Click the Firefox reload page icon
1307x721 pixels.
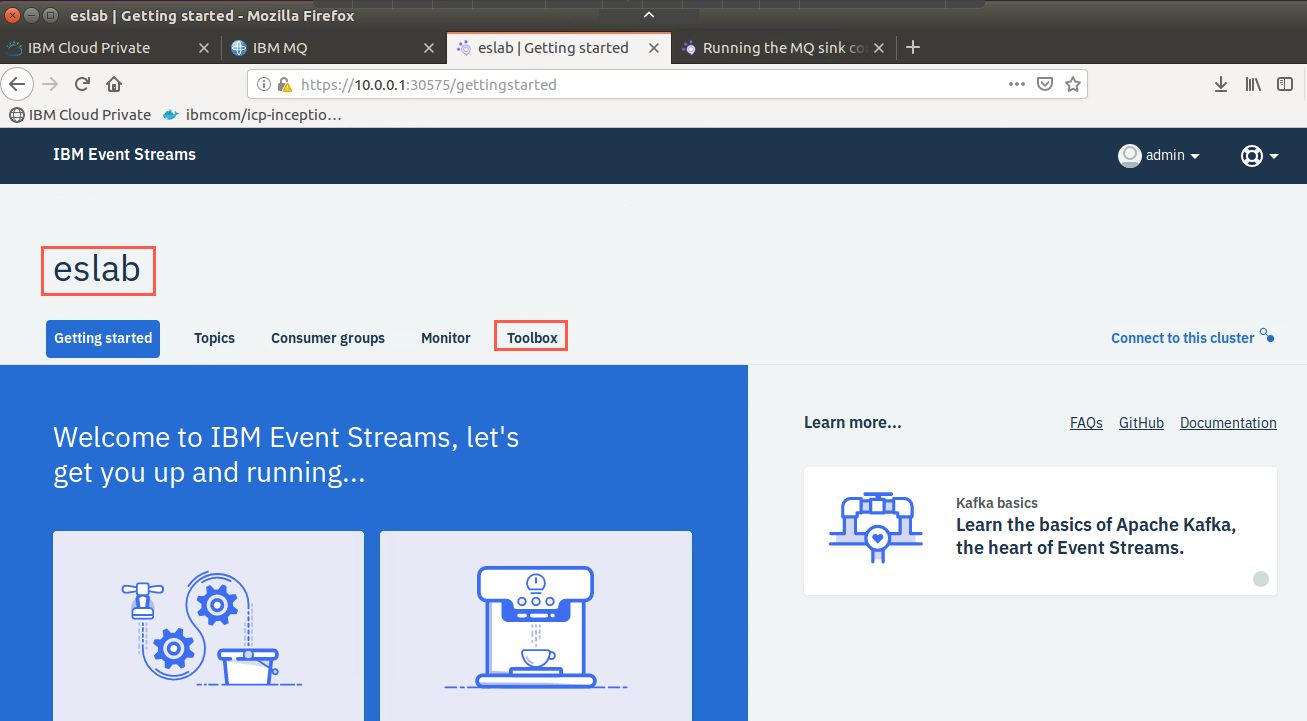(83, 84)
